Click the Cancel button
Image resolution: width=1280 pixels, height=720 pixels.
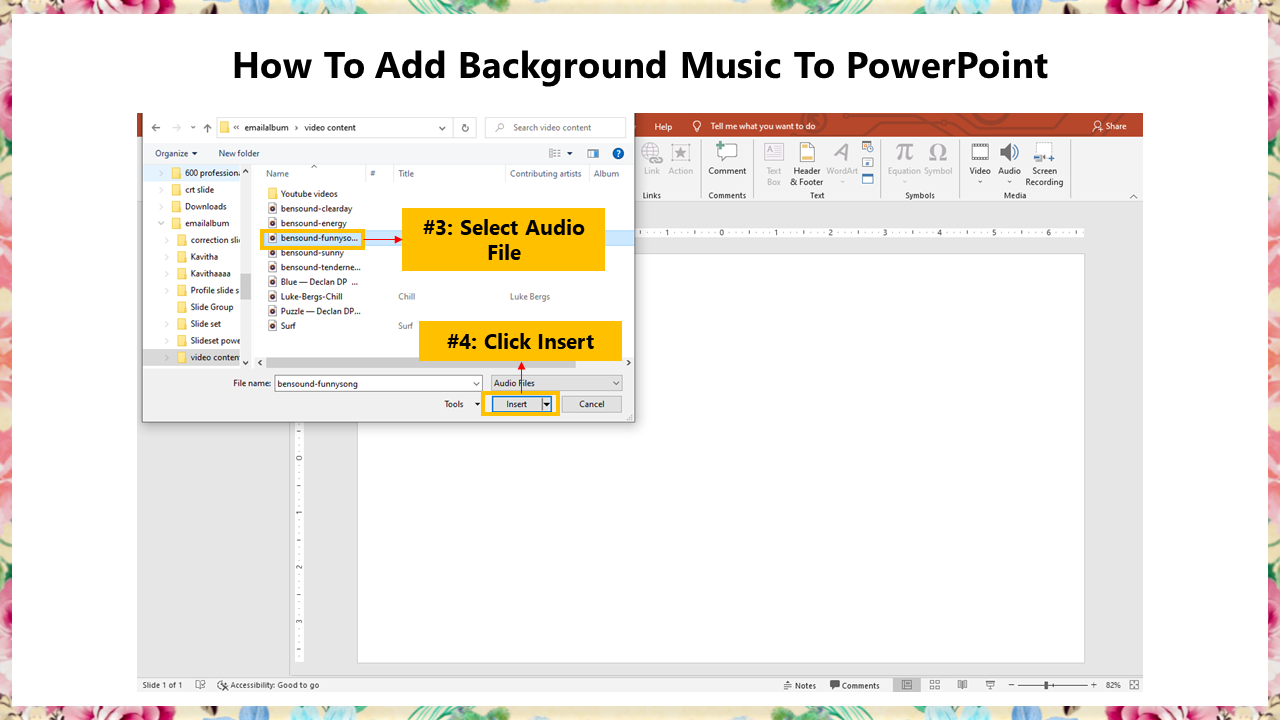(x=592, y=404)
